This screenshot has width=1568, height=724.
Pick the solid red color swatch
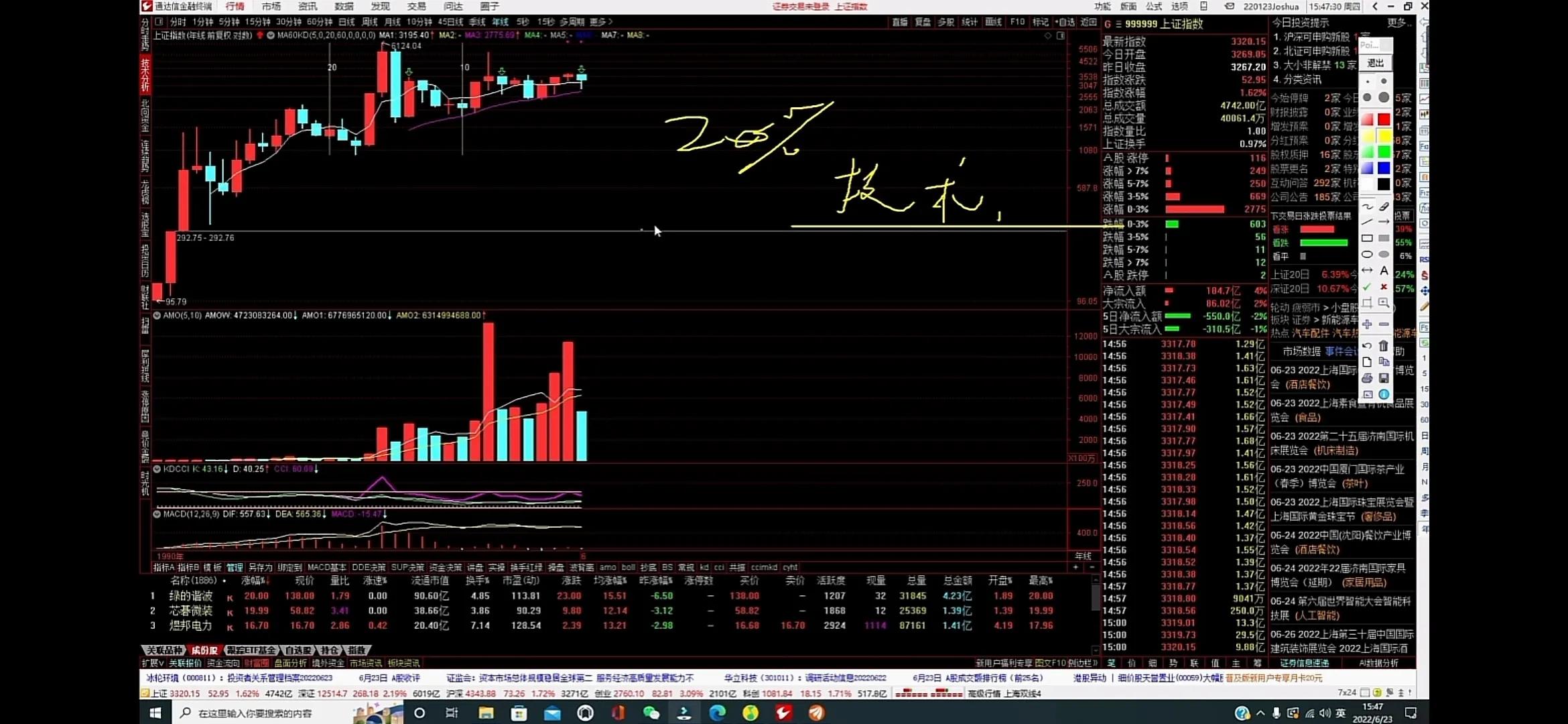(1384, 119)
